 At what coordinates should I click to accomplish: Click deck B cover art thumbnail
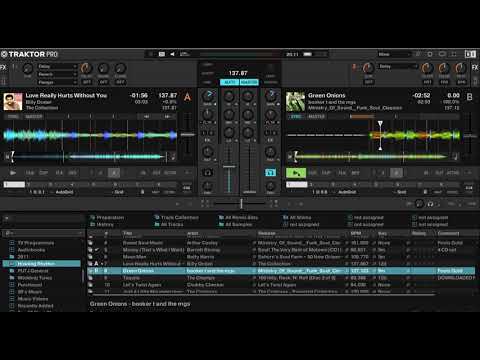(295, 102)
